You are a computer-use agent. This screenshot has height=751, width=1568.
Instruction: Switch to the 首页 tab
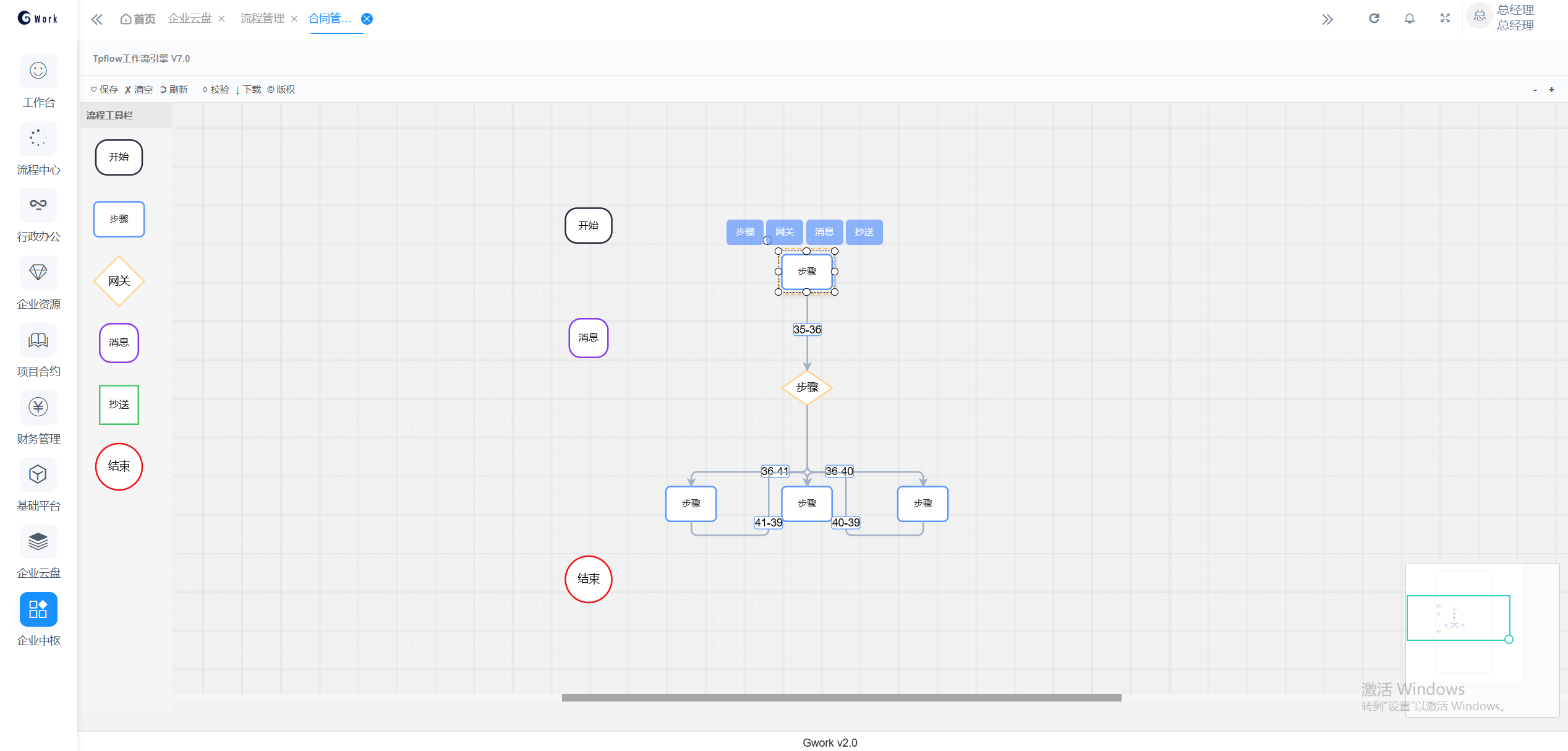pyautogui.click(x=138, y=19)
